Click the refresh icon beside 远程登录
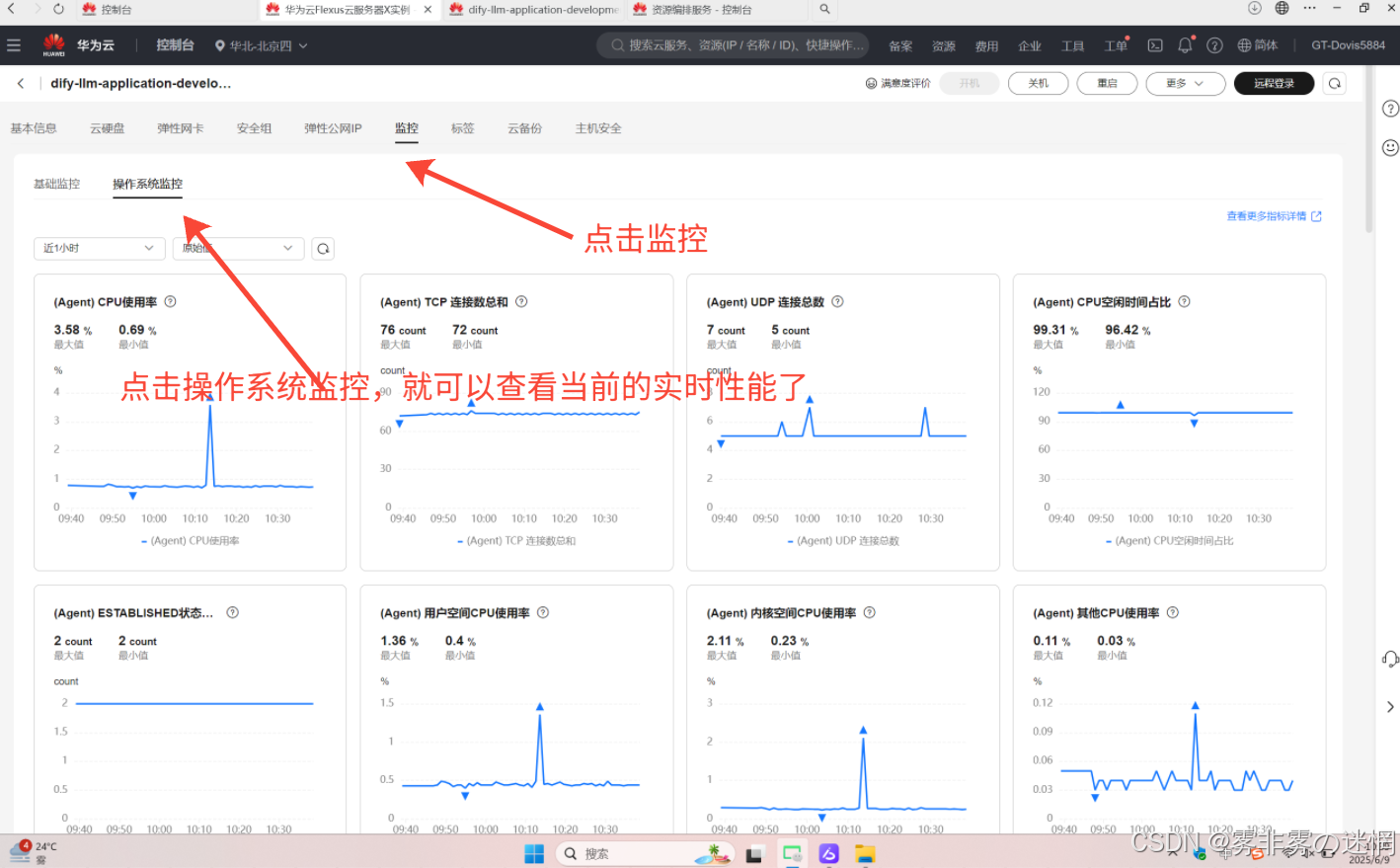 pyautogui.click(x=1335, y=84)
